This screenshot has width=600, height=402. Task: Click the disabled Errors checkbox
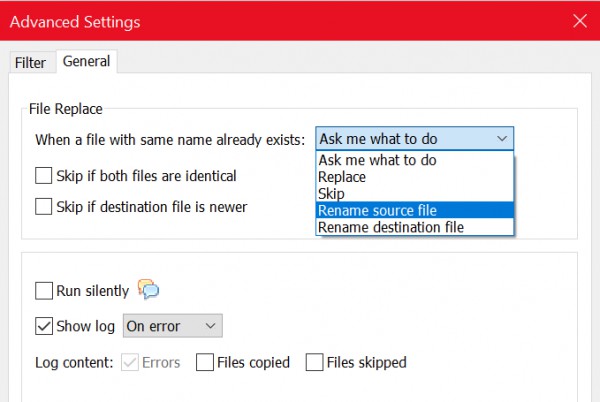click(130, 362)
